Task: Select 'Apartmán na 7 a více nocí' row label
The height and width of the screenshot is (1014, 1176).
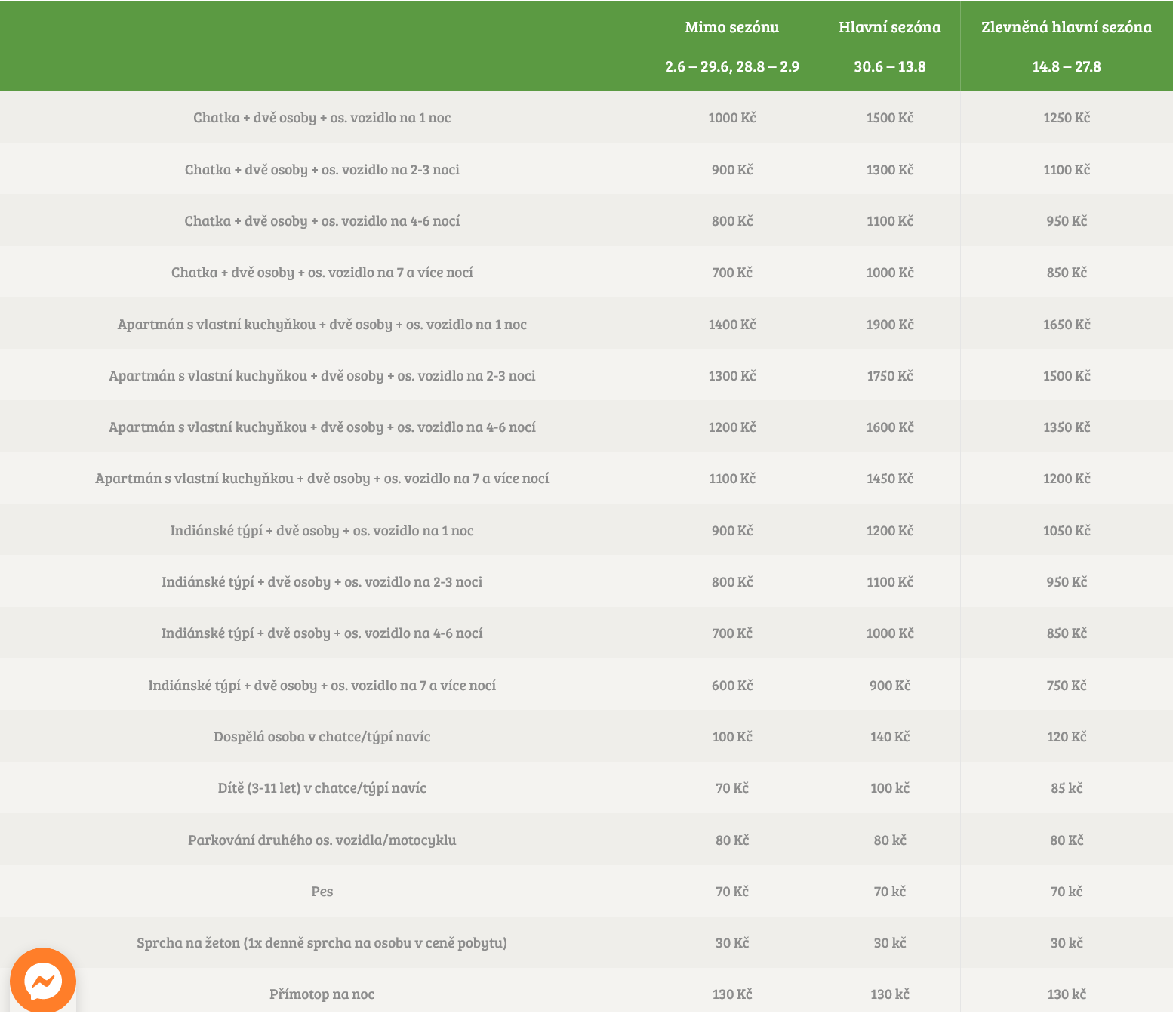Action: click(322, 479)
